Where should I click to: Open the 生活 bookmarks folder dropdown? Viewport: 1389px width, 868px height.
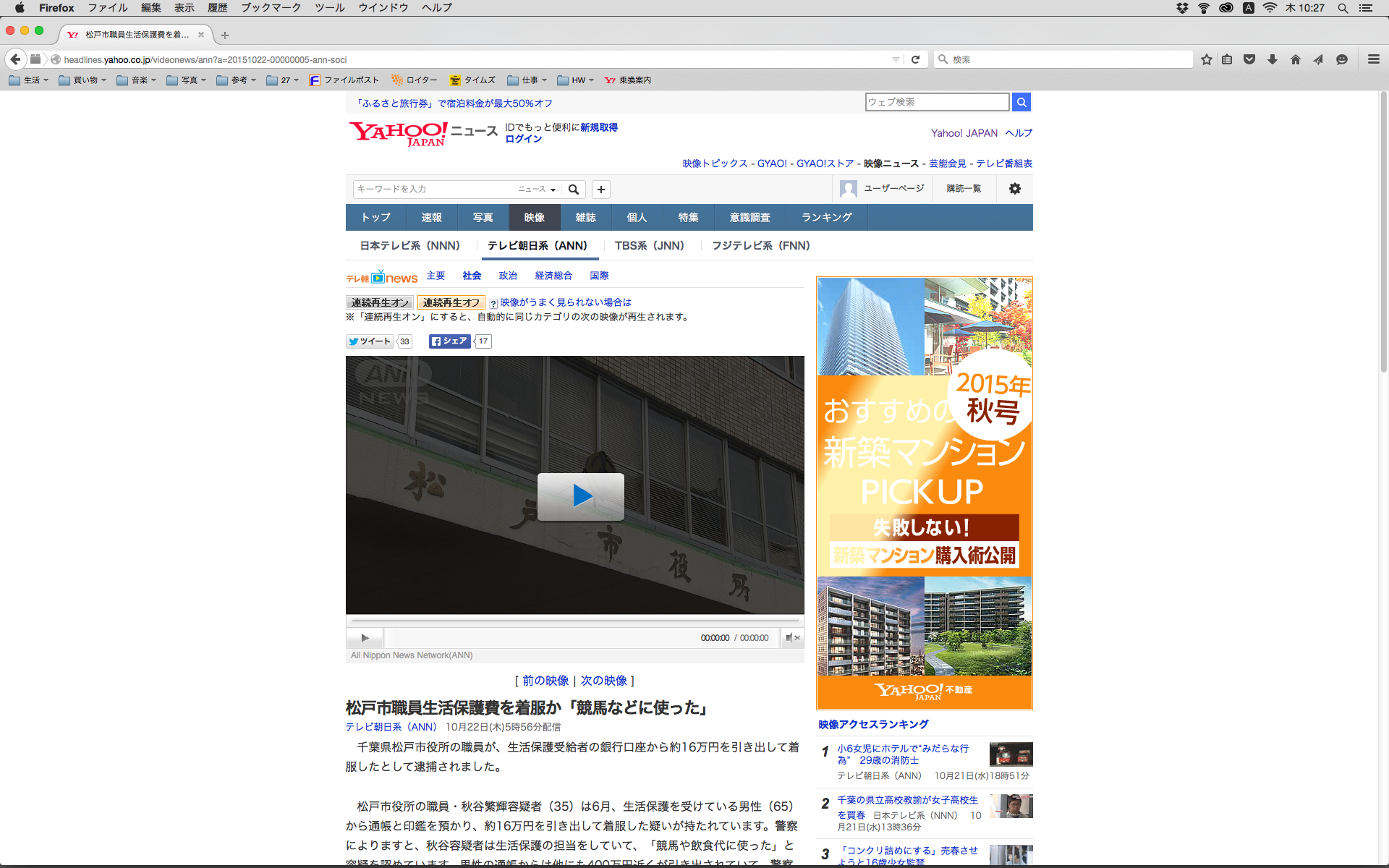point(30,80)
